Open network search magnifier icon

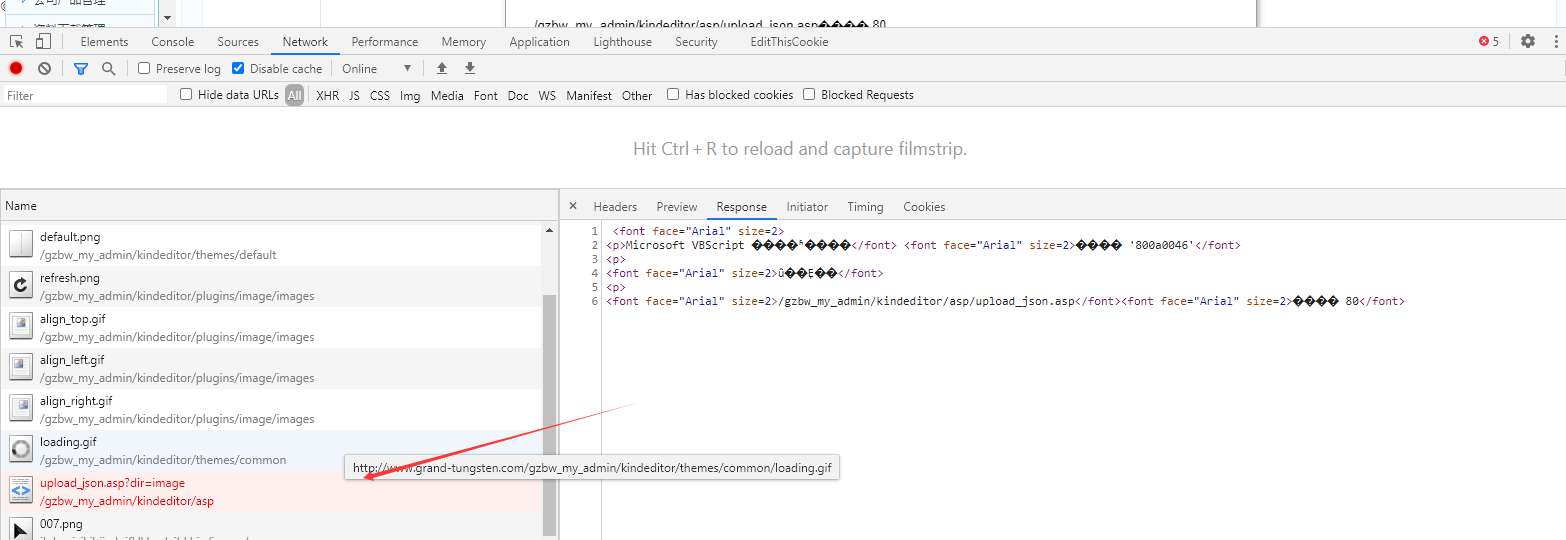click(108, 68)
